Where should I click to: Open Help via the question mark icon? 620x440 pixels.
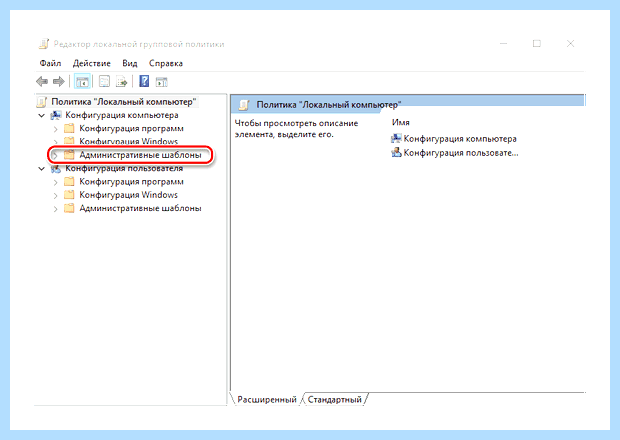(x=144, y=81)
